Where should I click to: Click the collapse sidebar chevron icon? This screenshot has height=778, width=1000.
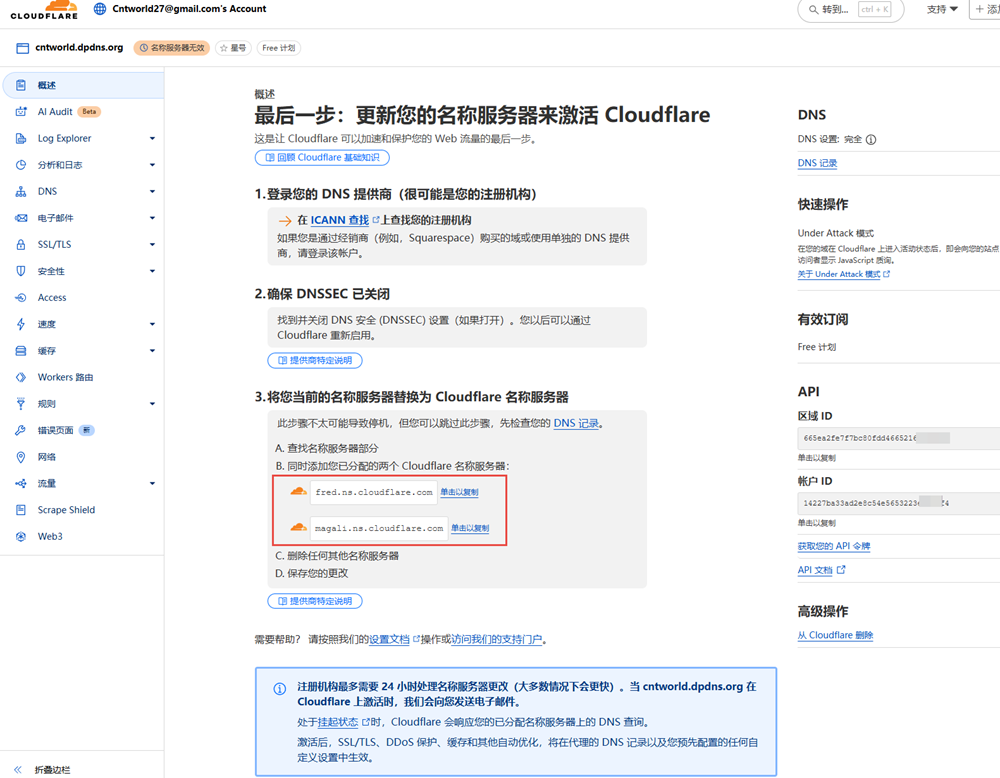tap(18, 770)
